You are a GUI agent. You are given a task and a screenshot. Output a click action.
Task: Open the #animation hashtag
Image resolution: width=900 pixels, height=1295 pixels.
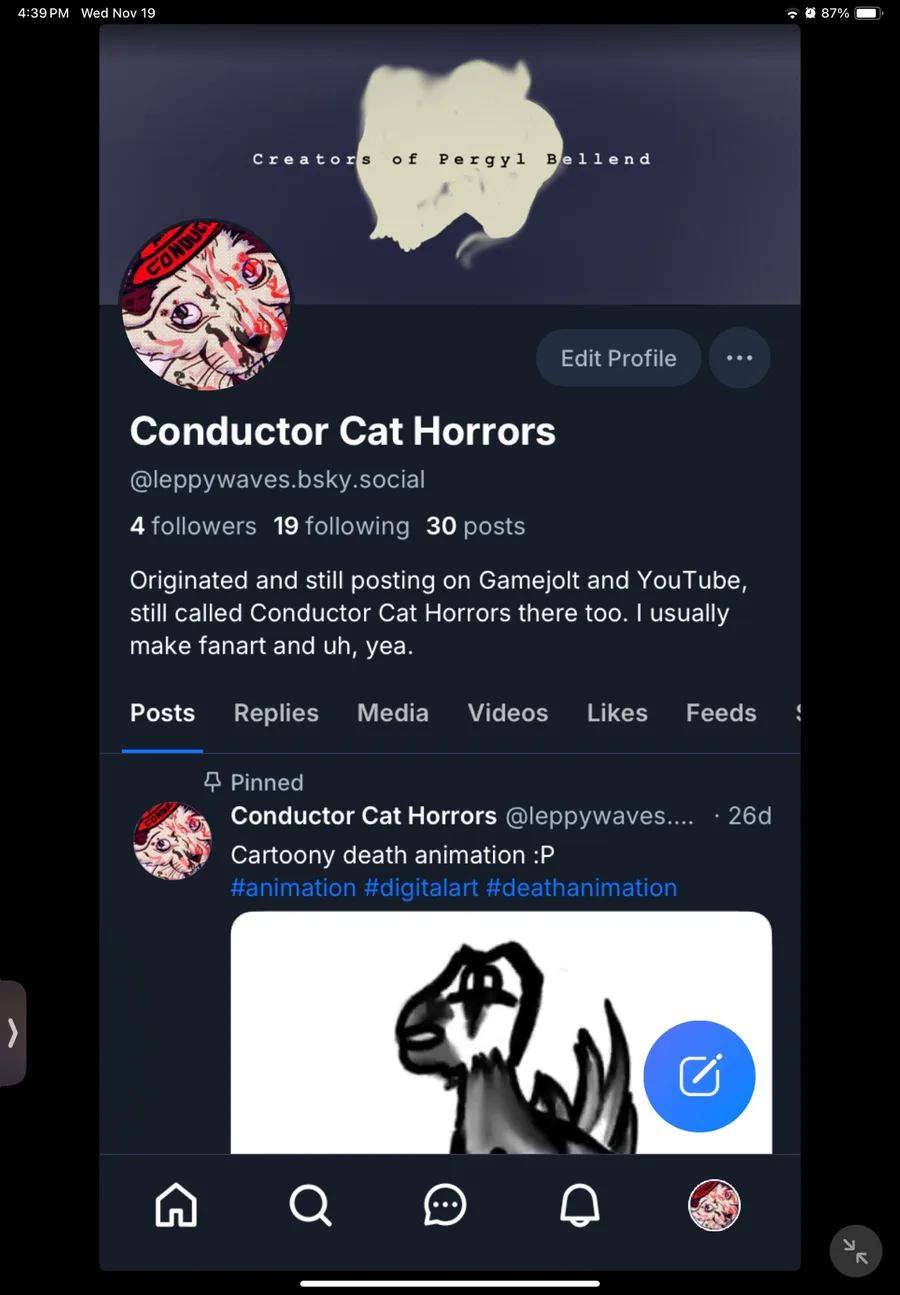[293, 888]
